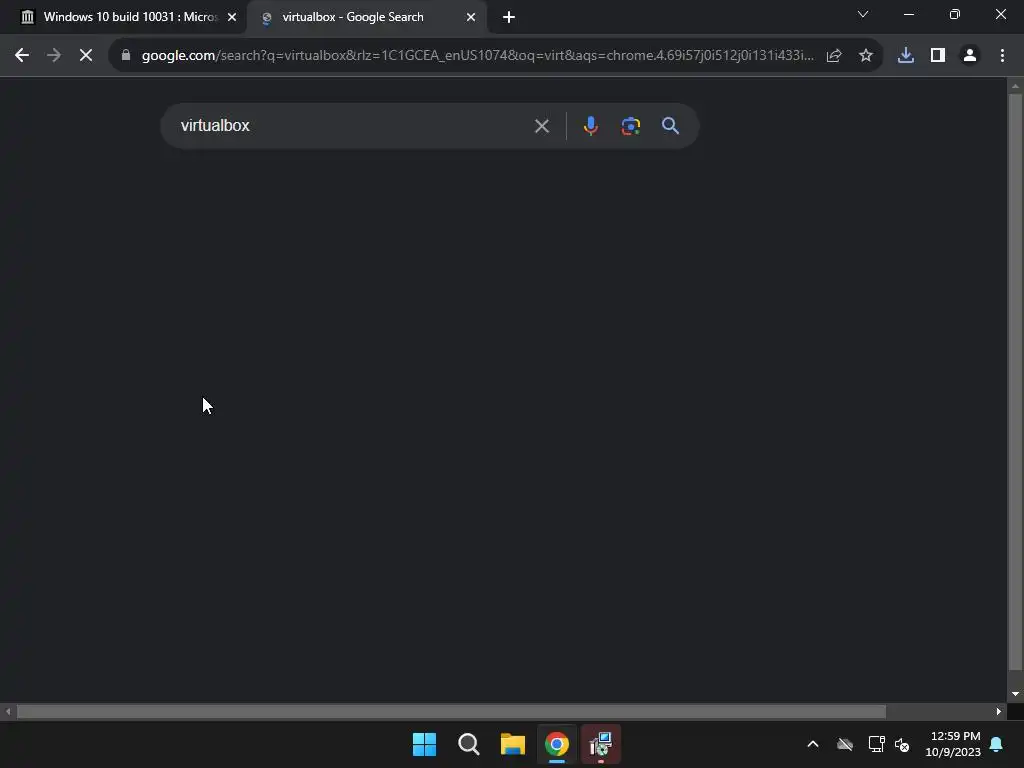Click the scroll-right arrow of the horizontal scrollbar

coord(999,711)
